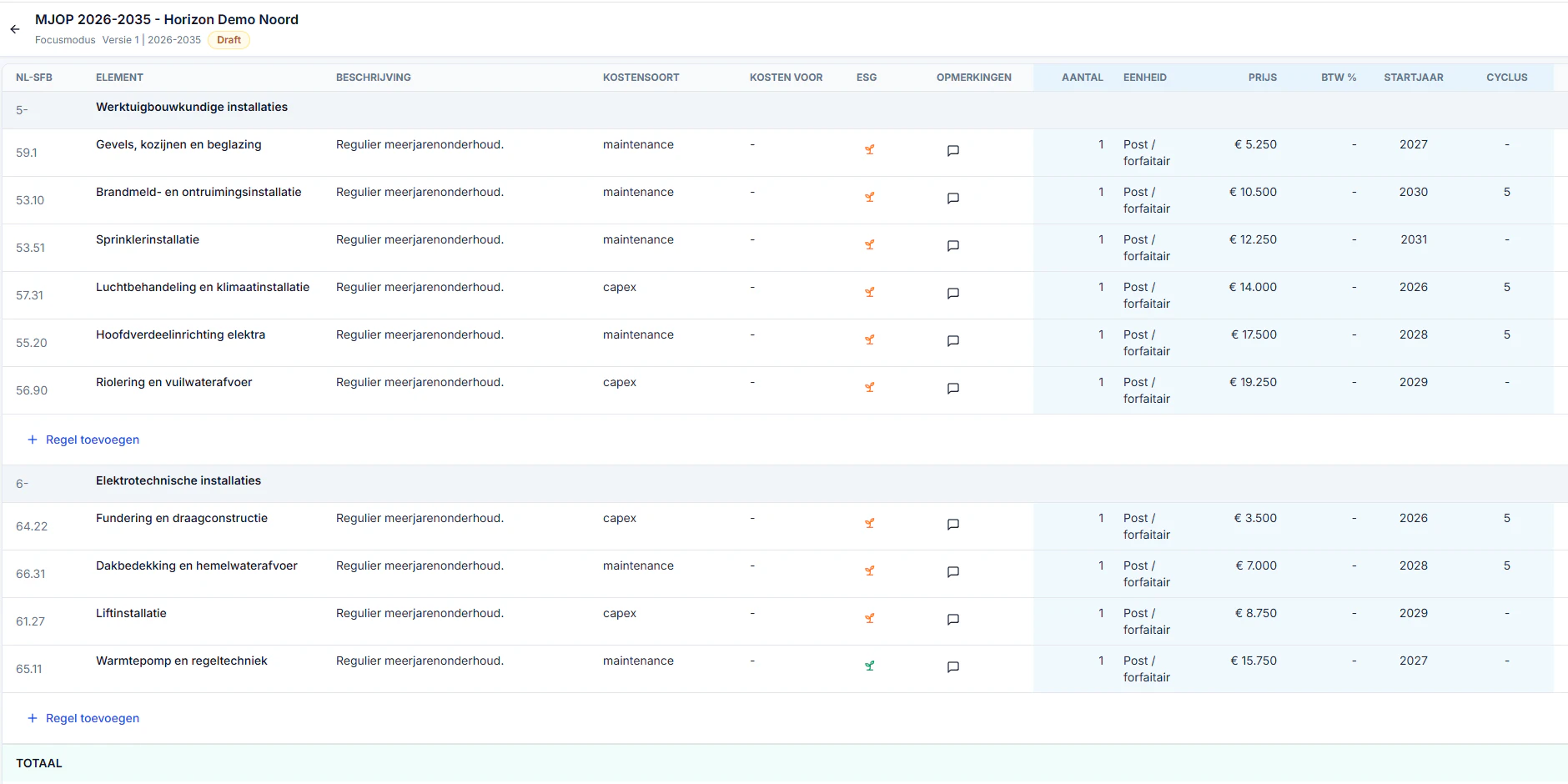Edit start year 2029 for Liftinstallatie
The height and width of the screenshot is (784, 1568).
pos(1414,613)
